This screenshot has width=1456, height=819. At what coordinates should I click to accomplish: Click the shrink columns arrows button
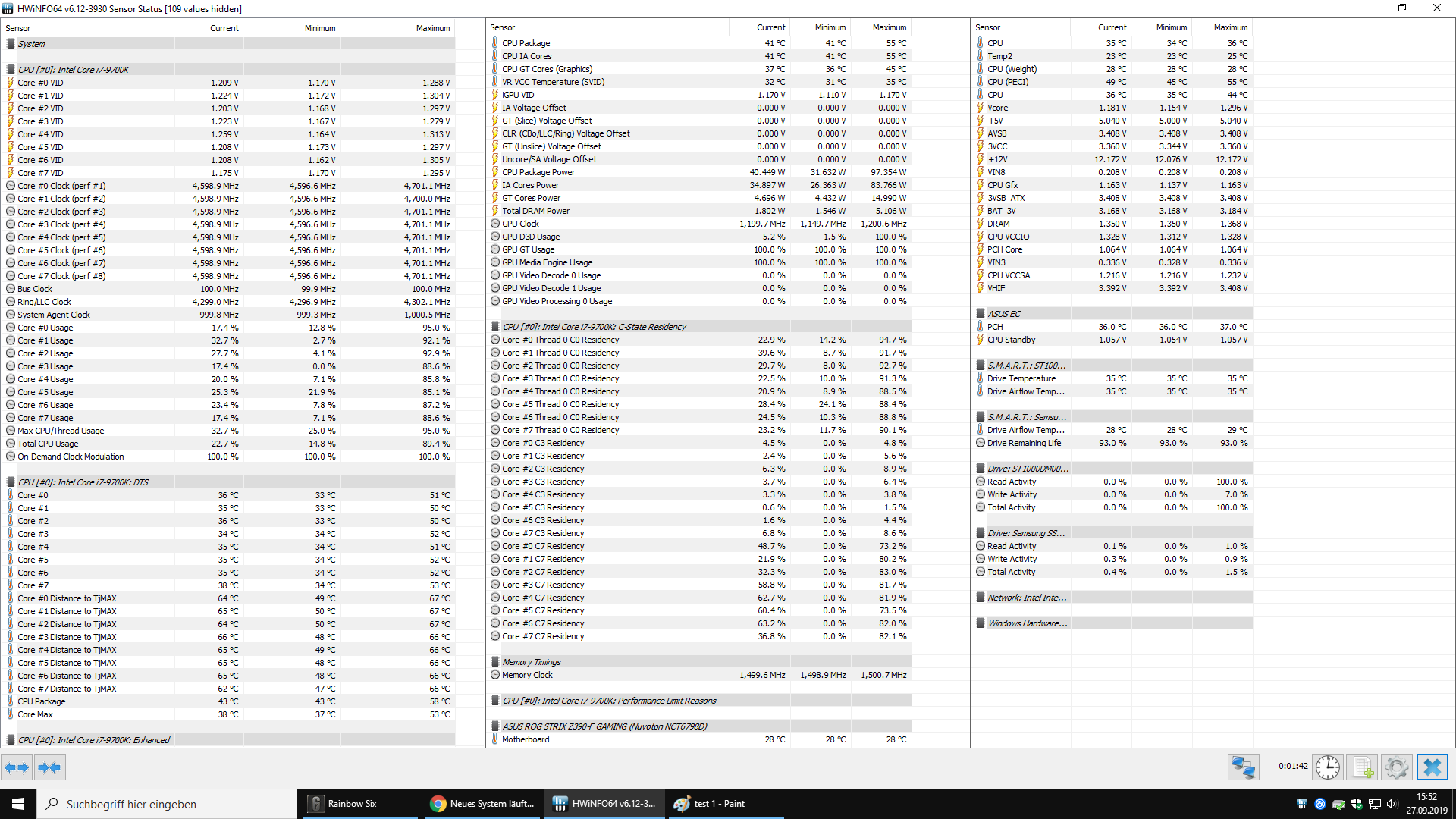49,767
